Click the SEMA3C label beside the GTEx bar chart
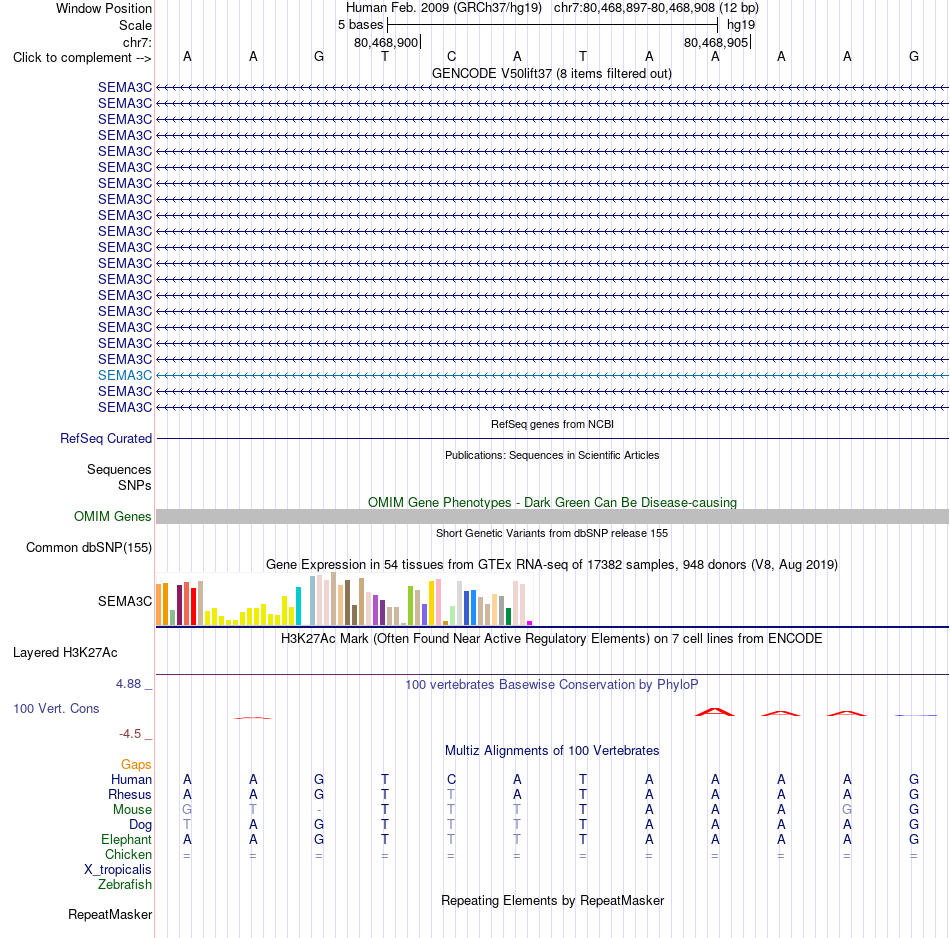 [x=125, y=602]
